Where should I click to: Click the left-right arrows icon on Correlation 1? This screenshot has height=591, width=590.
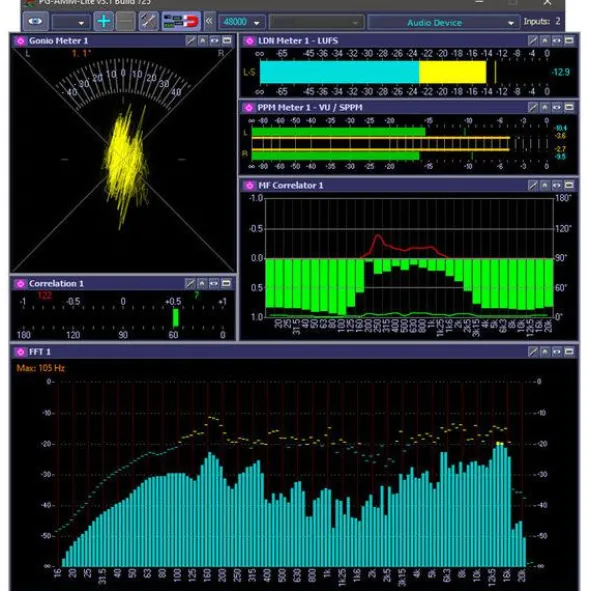[214, 283]
